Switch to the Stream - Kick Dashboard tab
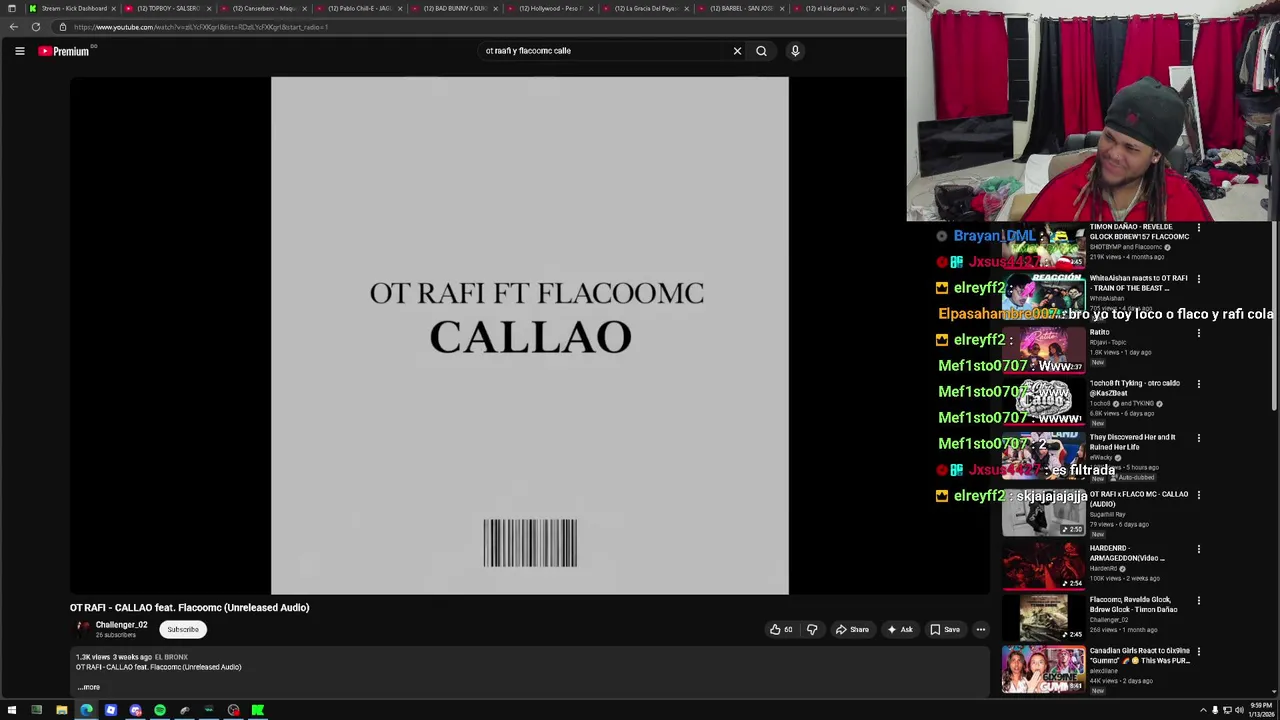This screenshot has width=1280, height=720. (x=68, y=8)
